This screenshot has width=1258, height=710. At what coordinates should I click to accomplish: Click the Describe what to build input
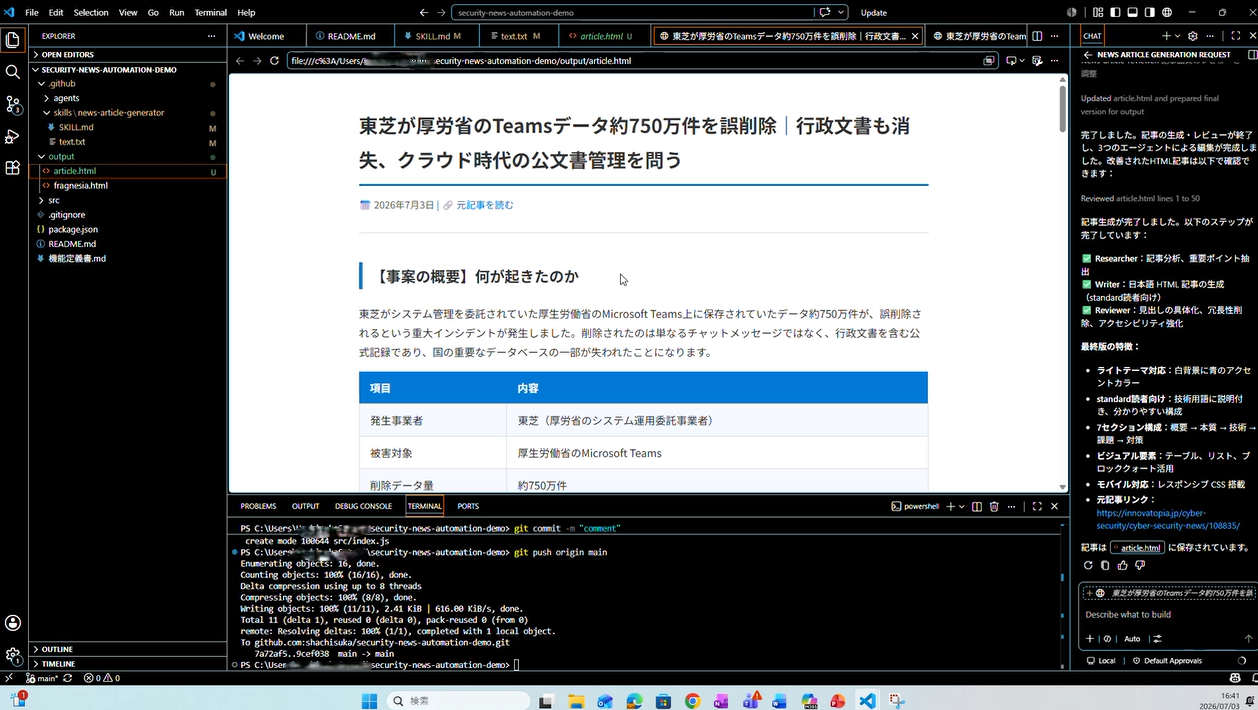1166,614
